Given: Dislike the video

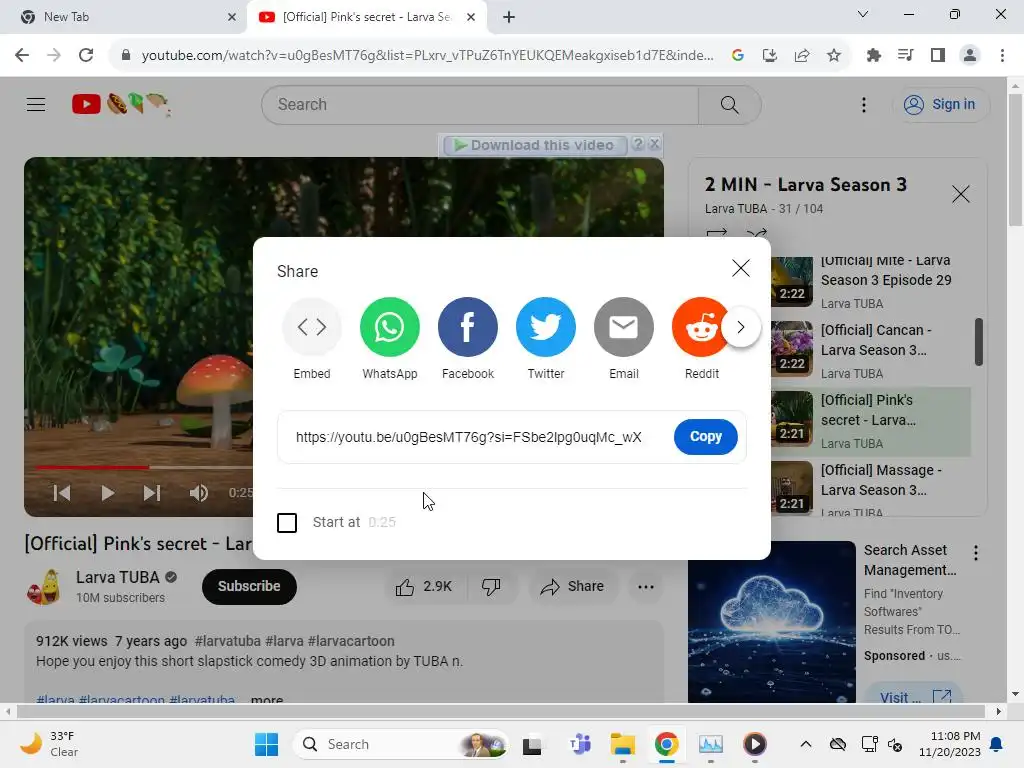Looking at the screenshot, I should click(x=491, y=586).
